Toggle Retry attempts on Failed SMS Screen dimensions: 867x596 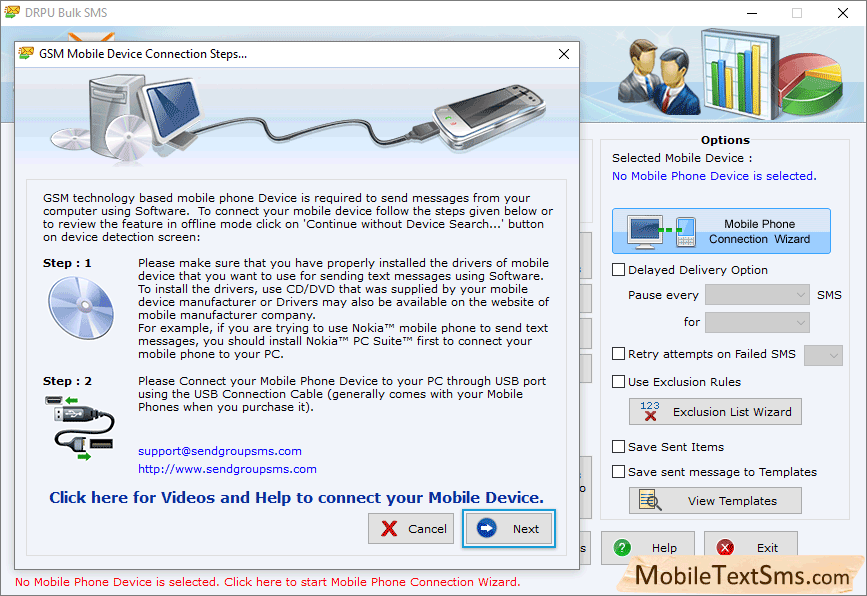point(618,354)
